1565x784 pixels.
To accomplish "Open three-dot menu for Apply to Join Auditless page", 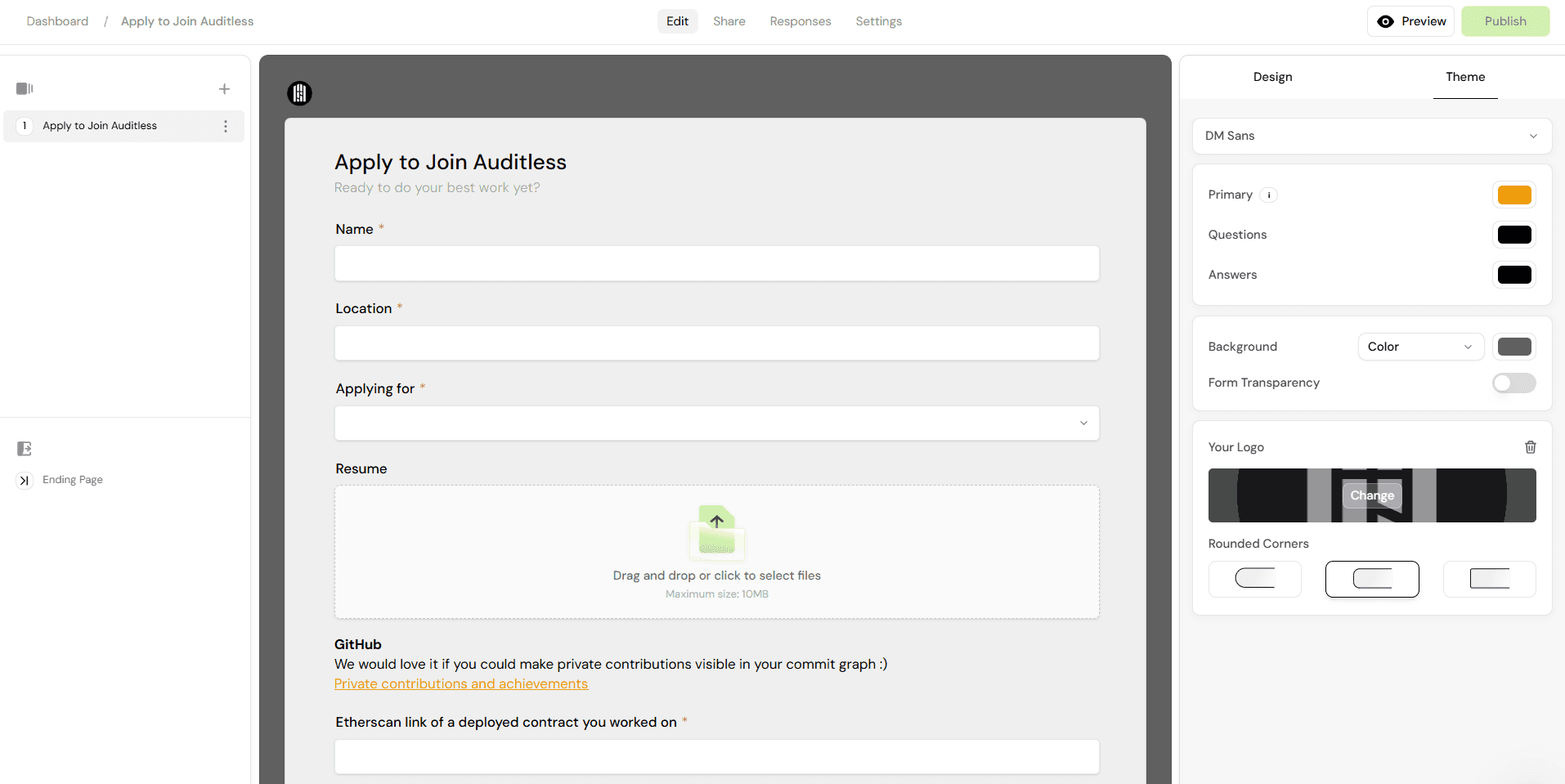I will point(226,126).
